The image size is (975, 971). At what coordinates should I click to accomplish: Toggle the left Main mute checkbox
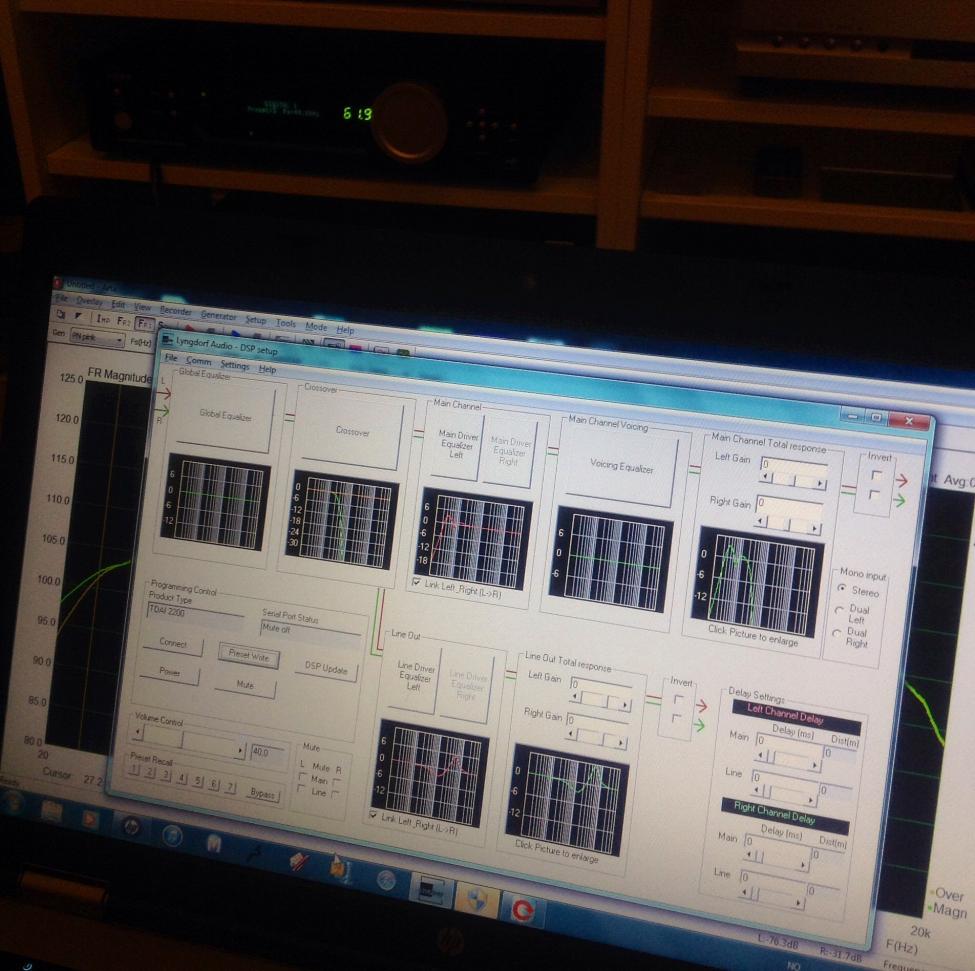point(303,776)
